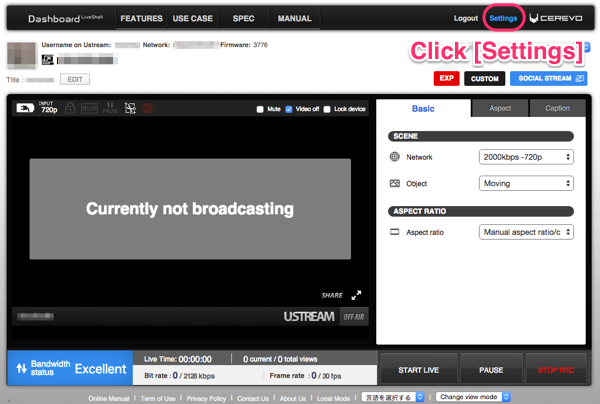Viewport: 600px width, 404px height.
Task: Click the Firmware: 3776 text
Action: tap(244, 45)
